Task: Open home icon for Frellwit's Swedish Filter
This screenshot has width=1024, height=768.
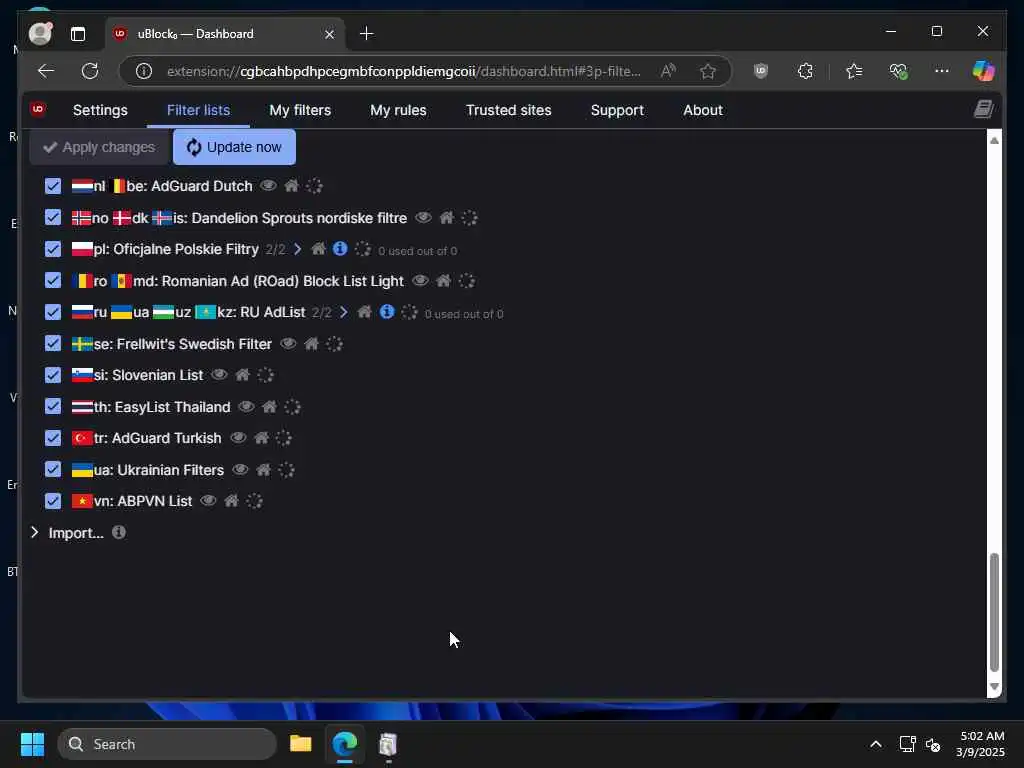Action: pos(312,344)
